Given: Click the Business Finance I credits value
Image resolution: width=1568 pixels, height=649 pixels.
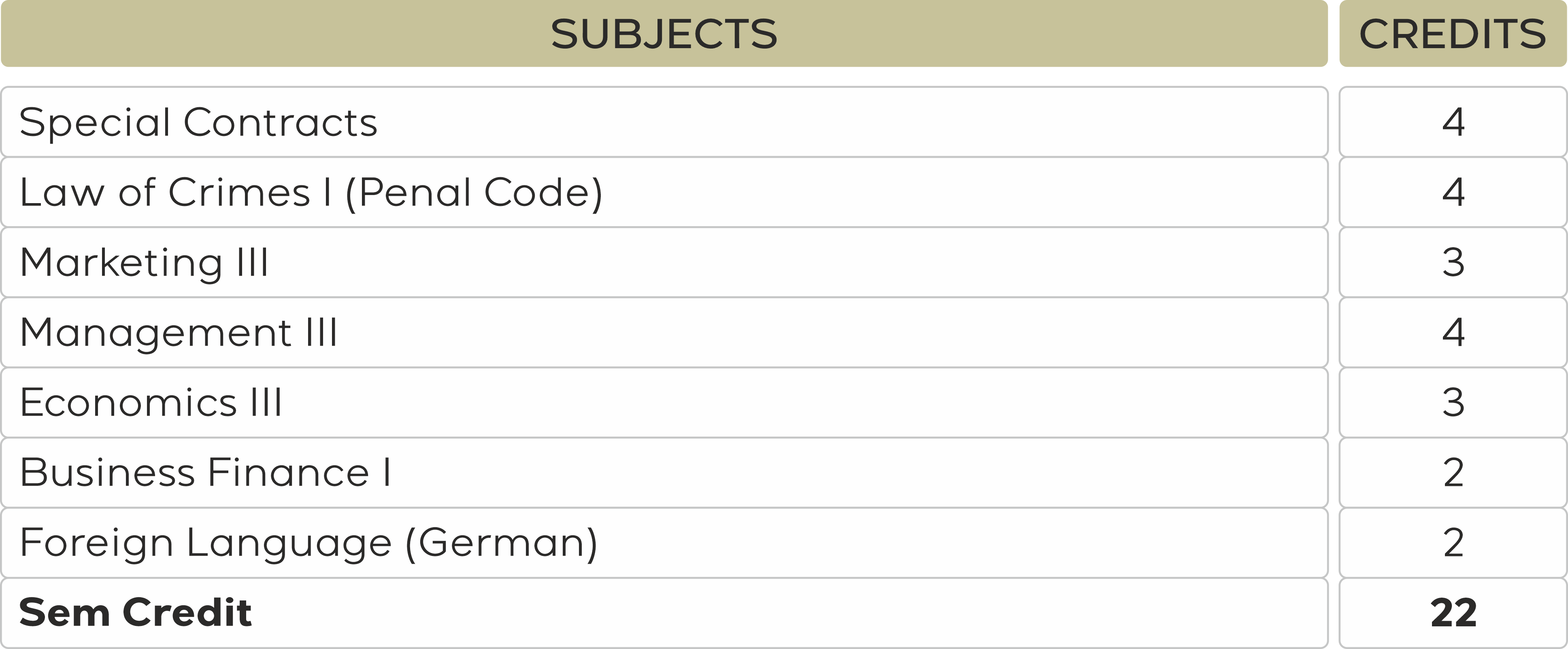Looking at the screenshot, I should coord(1453,473).
